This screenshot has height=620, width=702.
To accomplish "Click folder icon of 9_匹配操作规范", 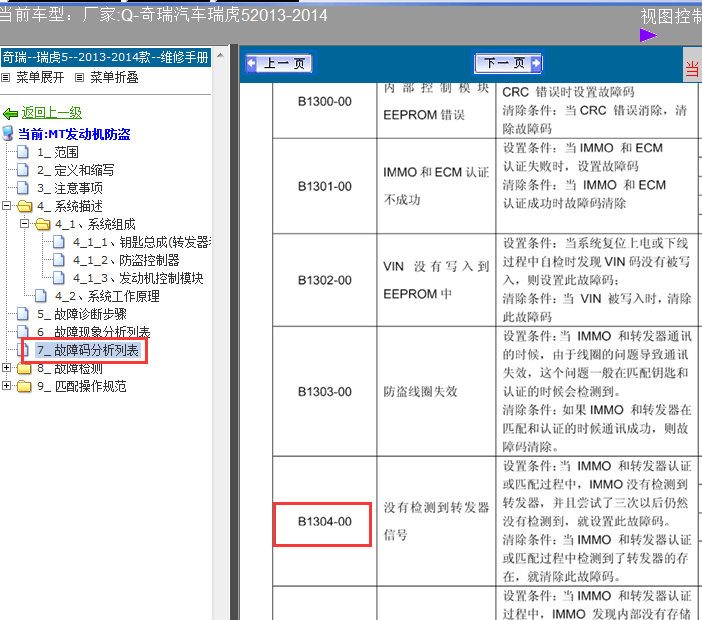I will (x=24, y=386).
